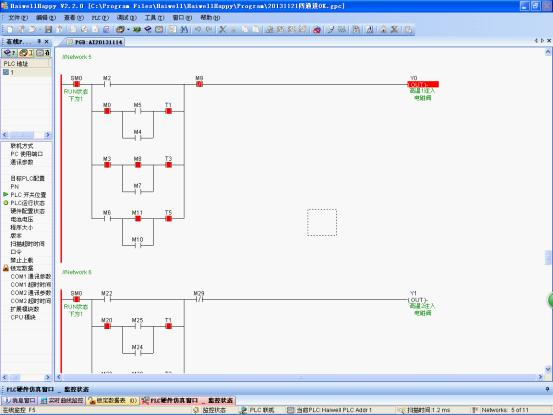The height and width of the screenshot is (415, 553).
Task: Click the tab-scroll right arrow of editor
Action: (x=542, y=41)
